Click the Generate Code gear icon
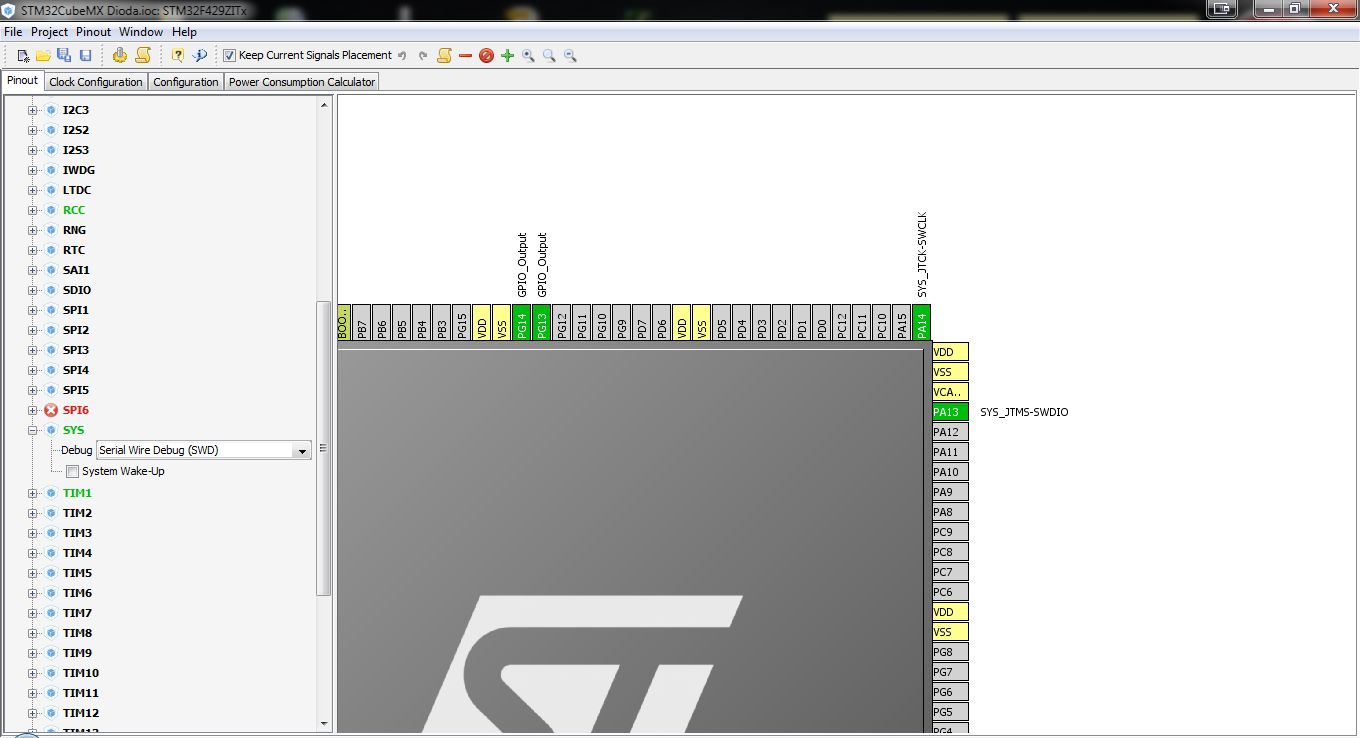This screenshot has height=738, width=1360. 120,56
